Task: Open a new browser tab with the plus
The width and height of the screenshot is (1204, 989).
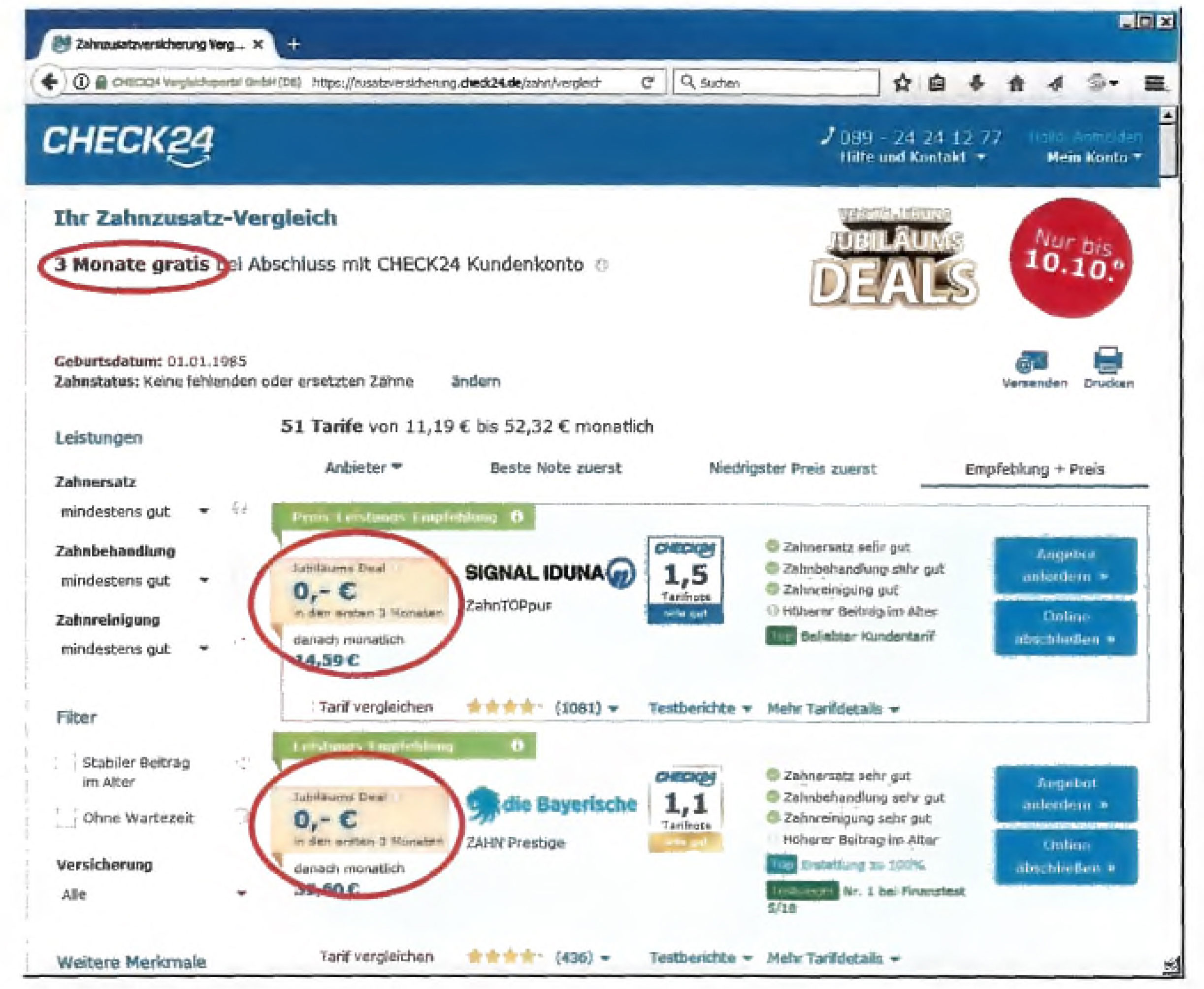Action: 294,44
